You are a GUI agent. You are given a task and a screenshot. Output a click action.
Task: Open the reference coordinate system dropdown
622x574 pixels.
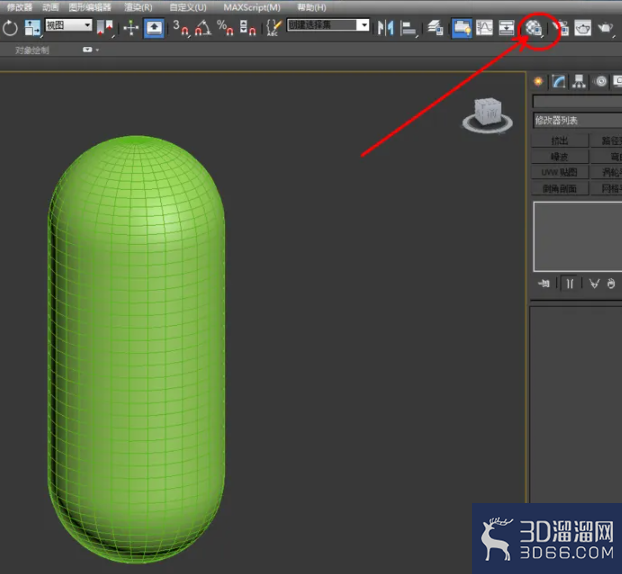[69, 25]
